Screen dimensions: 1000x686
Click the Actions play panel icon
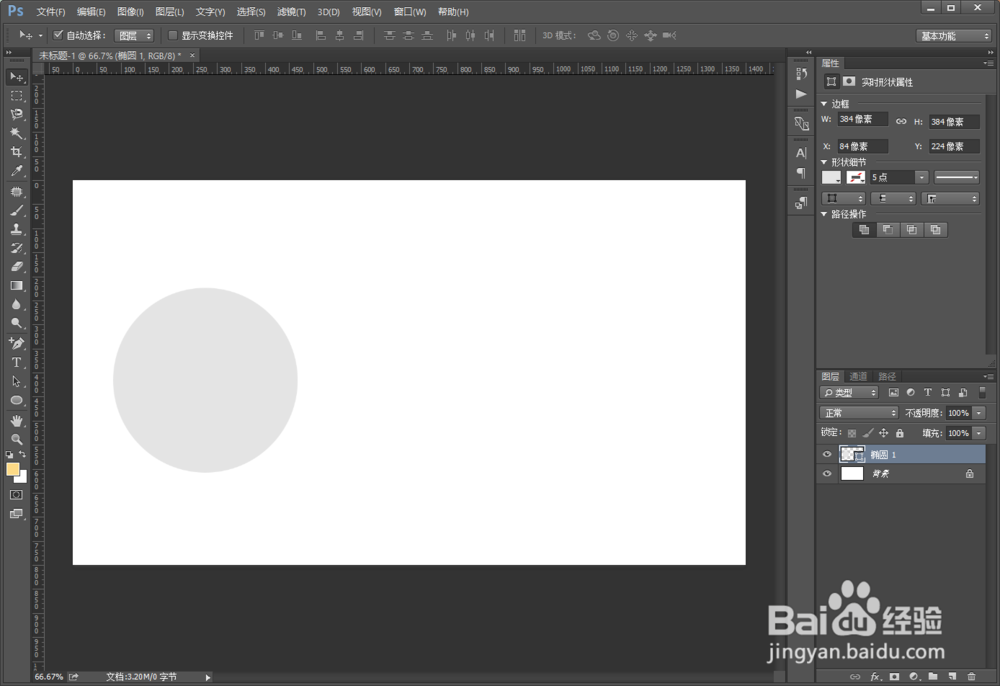click(x=801, y=94)
